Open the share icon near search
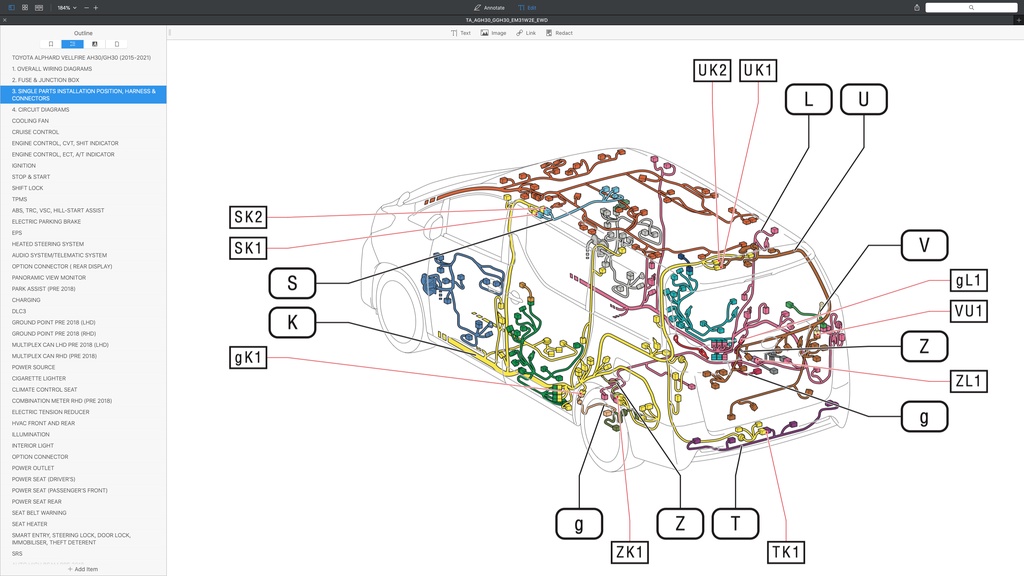 [x=917, y=8]
